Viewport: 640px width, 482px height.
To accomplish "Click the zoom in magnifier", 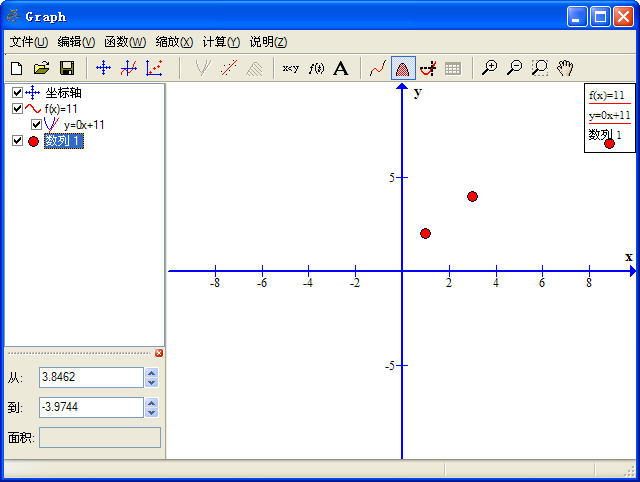I will coord(489,68).
